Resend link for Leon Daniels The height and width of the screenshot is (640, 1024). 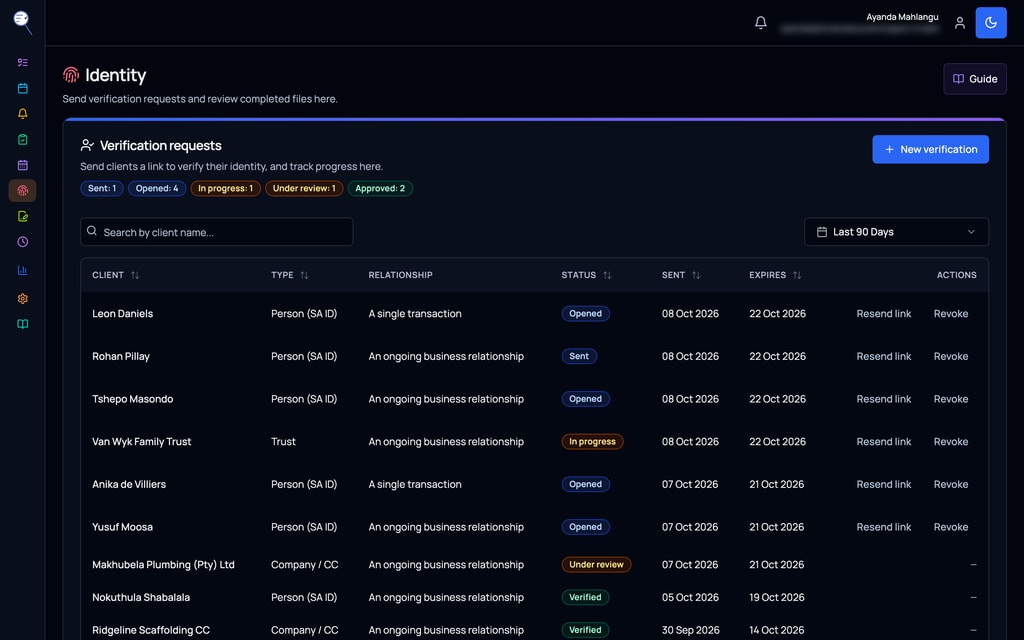884,313
